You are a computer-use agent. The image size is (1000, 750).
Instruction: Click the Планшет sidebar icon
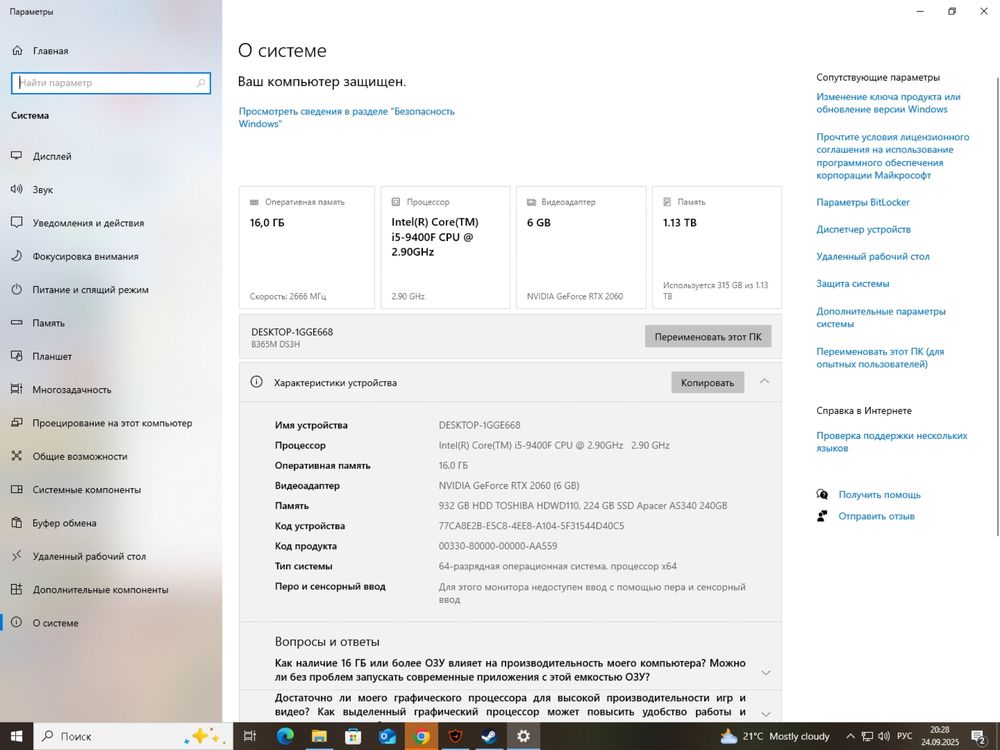tap(17, 356)
